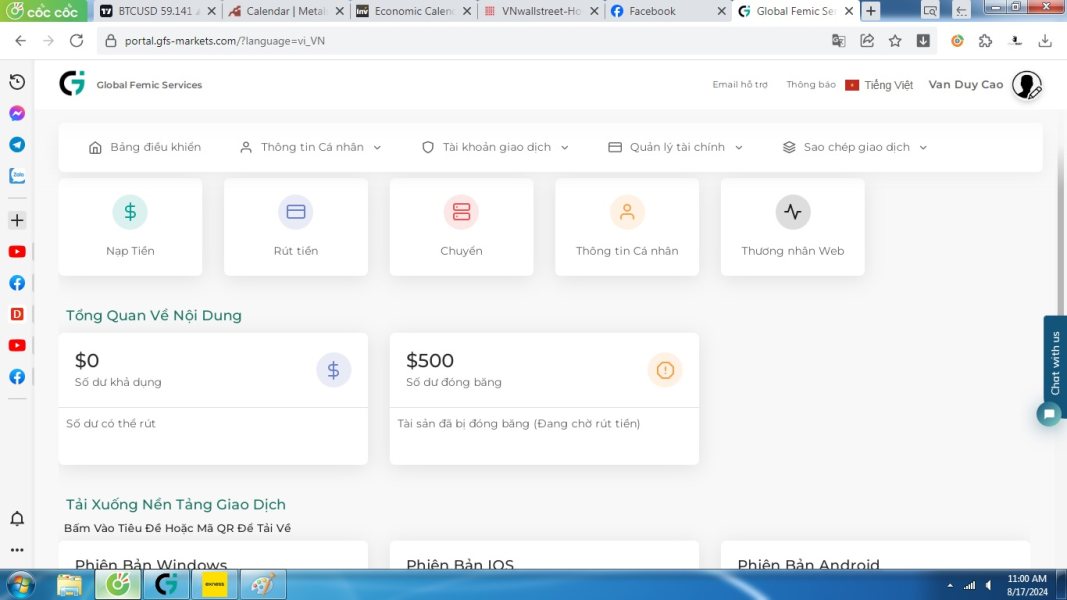Expand the Thông tin Cá nhân menu

(x=311, y=147)
